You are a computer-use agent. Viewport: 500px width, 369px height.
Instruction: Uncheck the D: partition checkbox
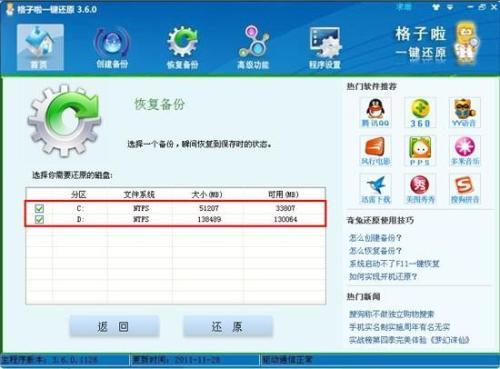click(39, 219)
